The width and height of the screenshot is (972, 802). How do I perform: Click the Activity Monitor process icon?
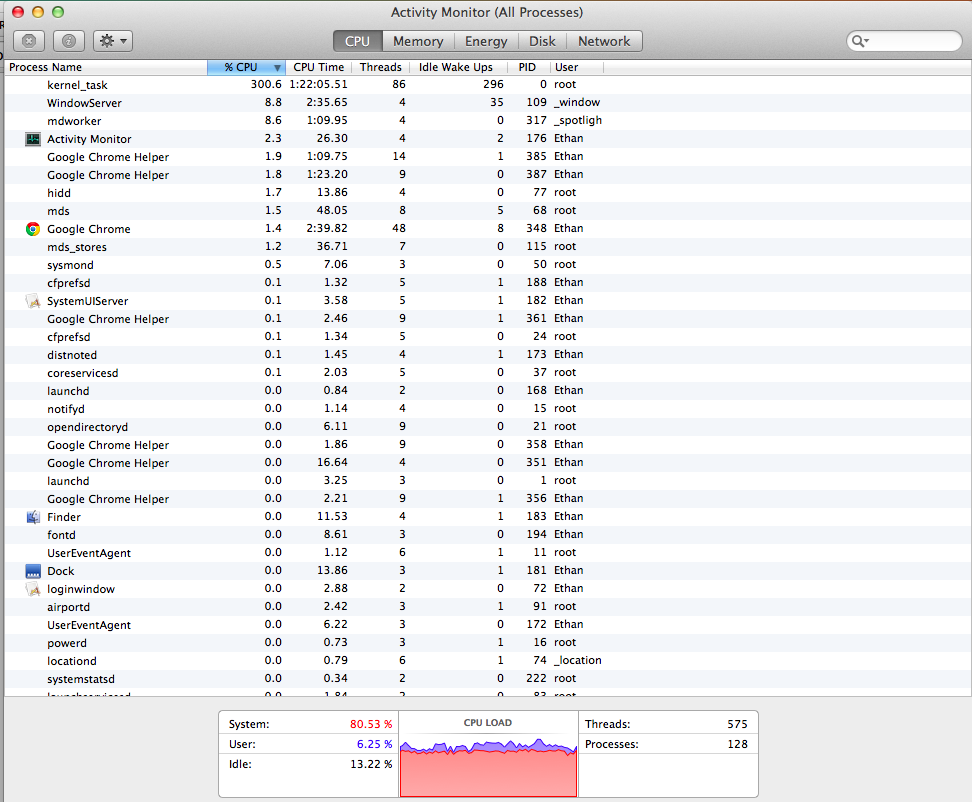(x=33, y=139)
